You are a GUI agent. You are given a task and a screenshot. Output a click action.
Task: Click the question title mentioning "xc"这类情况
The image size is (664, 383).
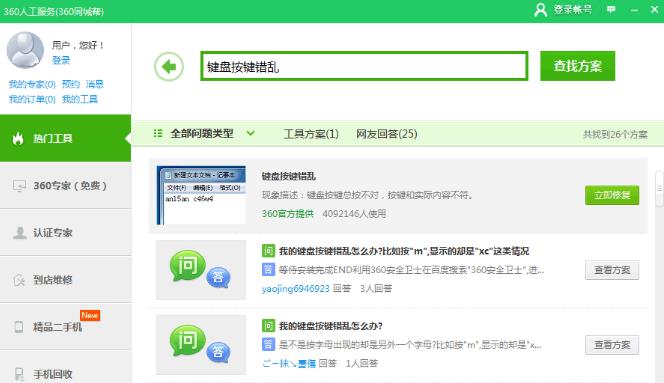404,251
